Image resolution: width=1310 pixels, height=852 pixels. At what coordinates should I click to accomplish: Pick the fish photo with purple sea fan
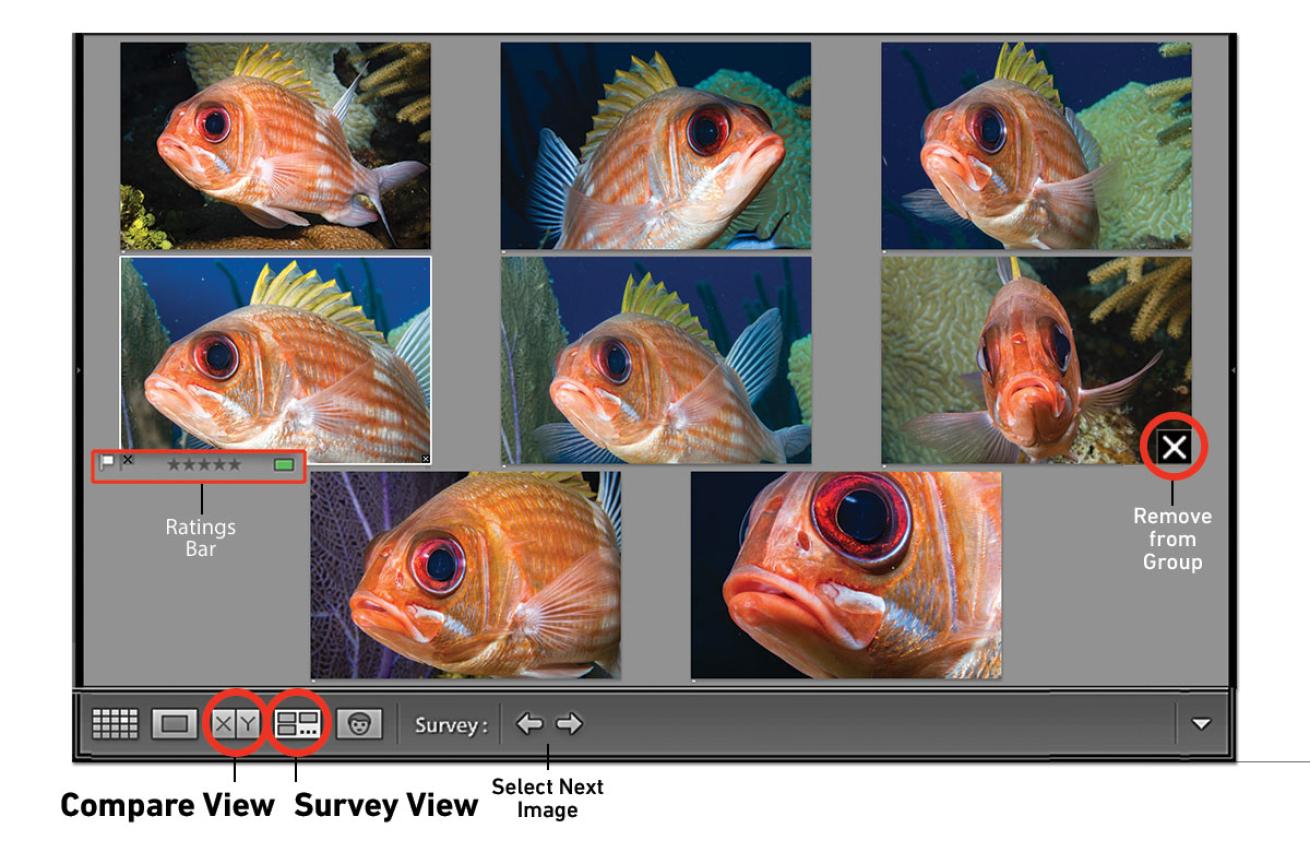[465, 575]
